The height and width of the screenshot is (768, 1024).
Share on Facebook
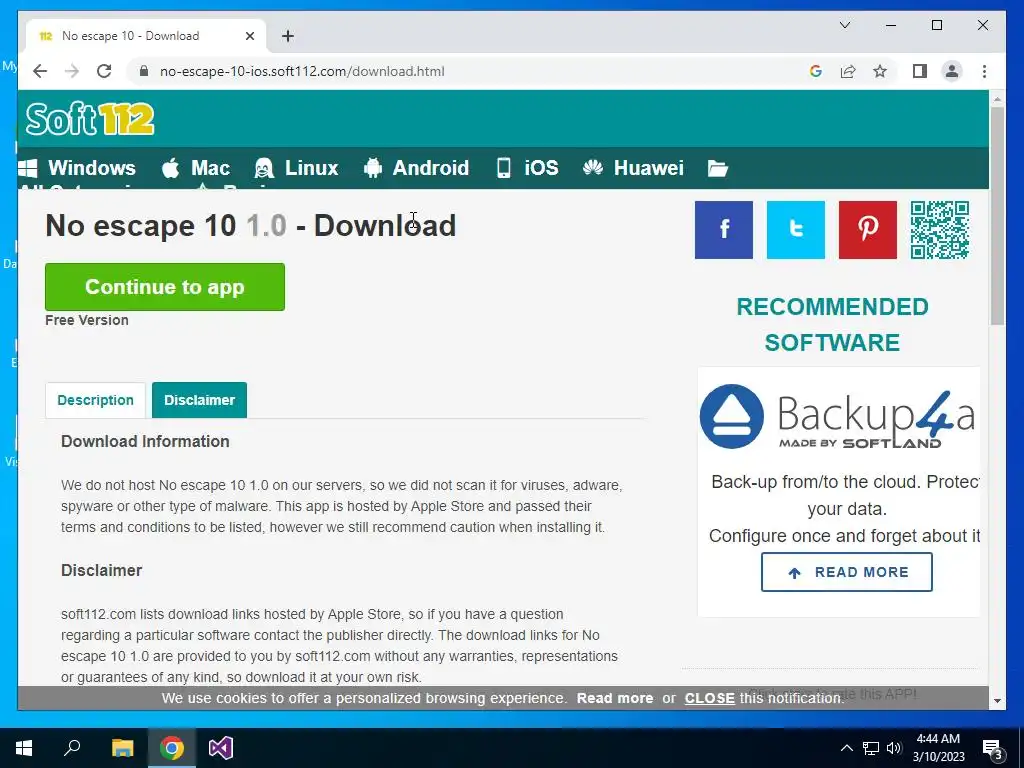[x=724, y=229]
